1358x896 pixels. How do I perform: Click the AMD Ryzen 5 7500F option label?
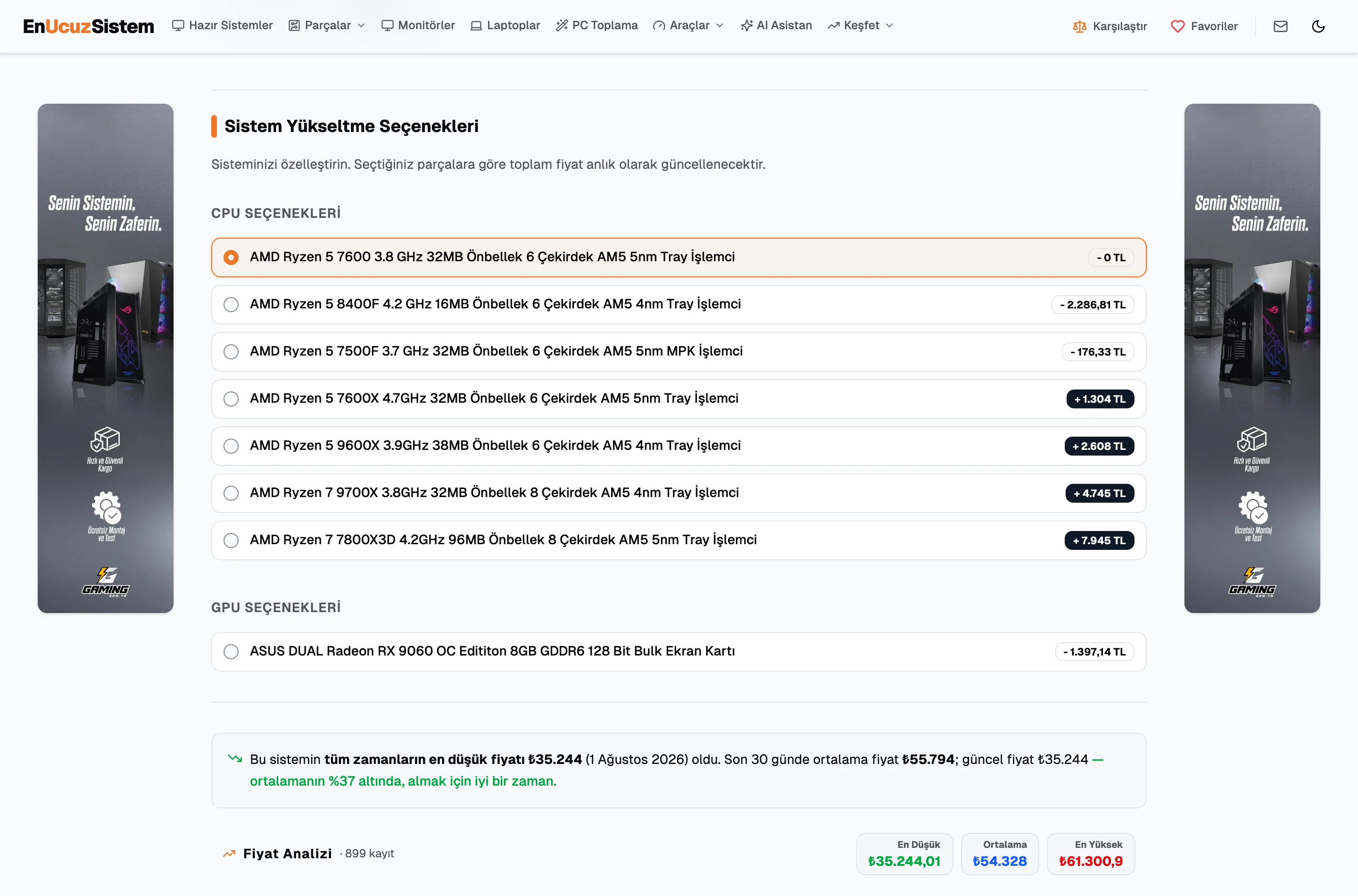496,351
